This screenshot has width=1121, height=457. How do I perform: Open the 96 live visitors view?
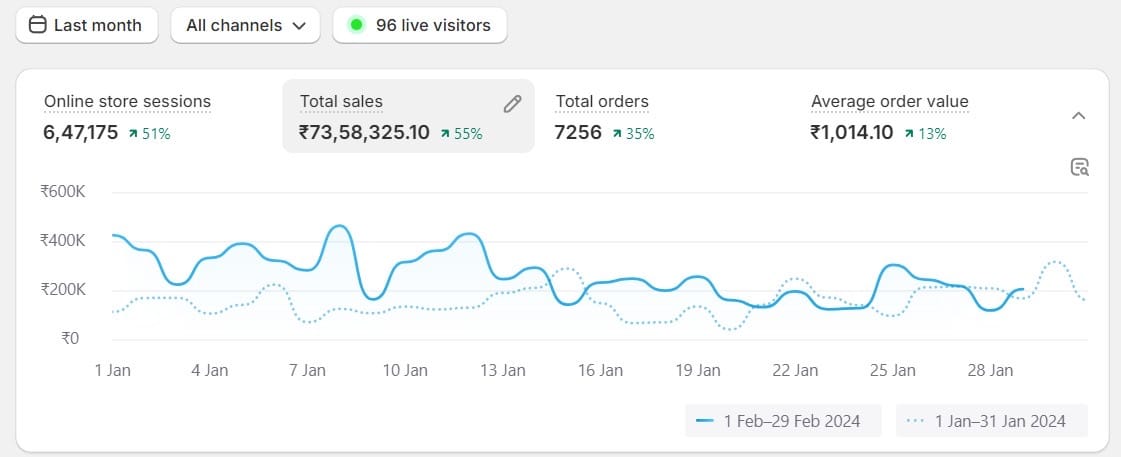click(x=420, y=25)
